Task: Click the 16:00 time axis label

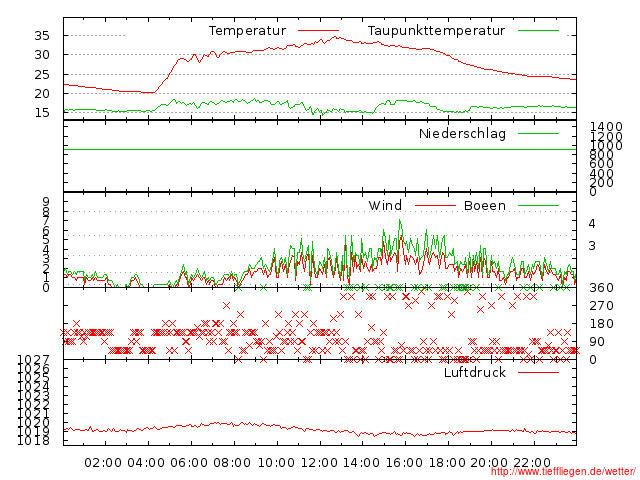Action: (405, 463)
